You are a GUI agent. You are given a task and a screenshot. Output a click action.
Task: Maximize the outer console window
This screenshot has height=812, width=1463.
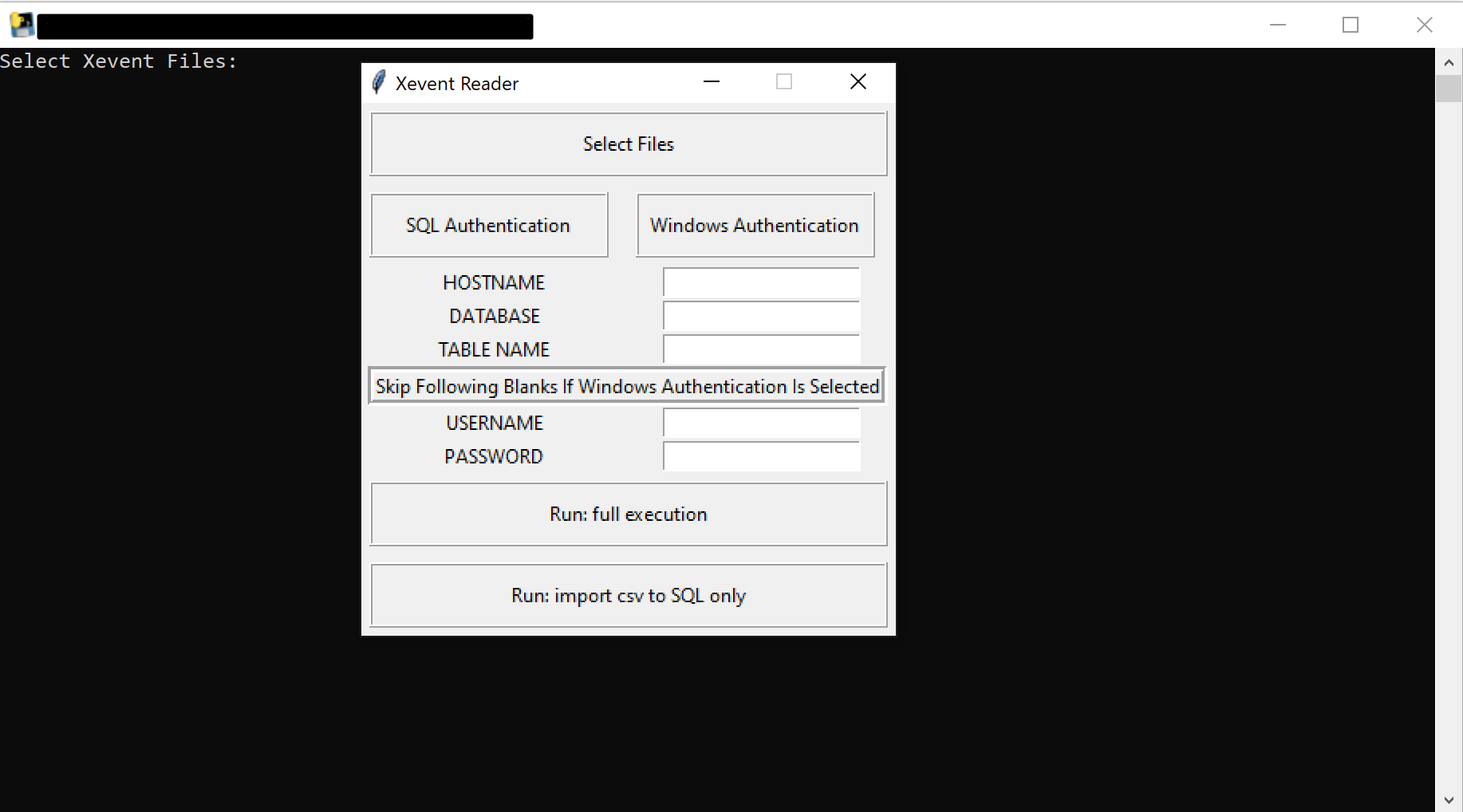click(1350, 25)
